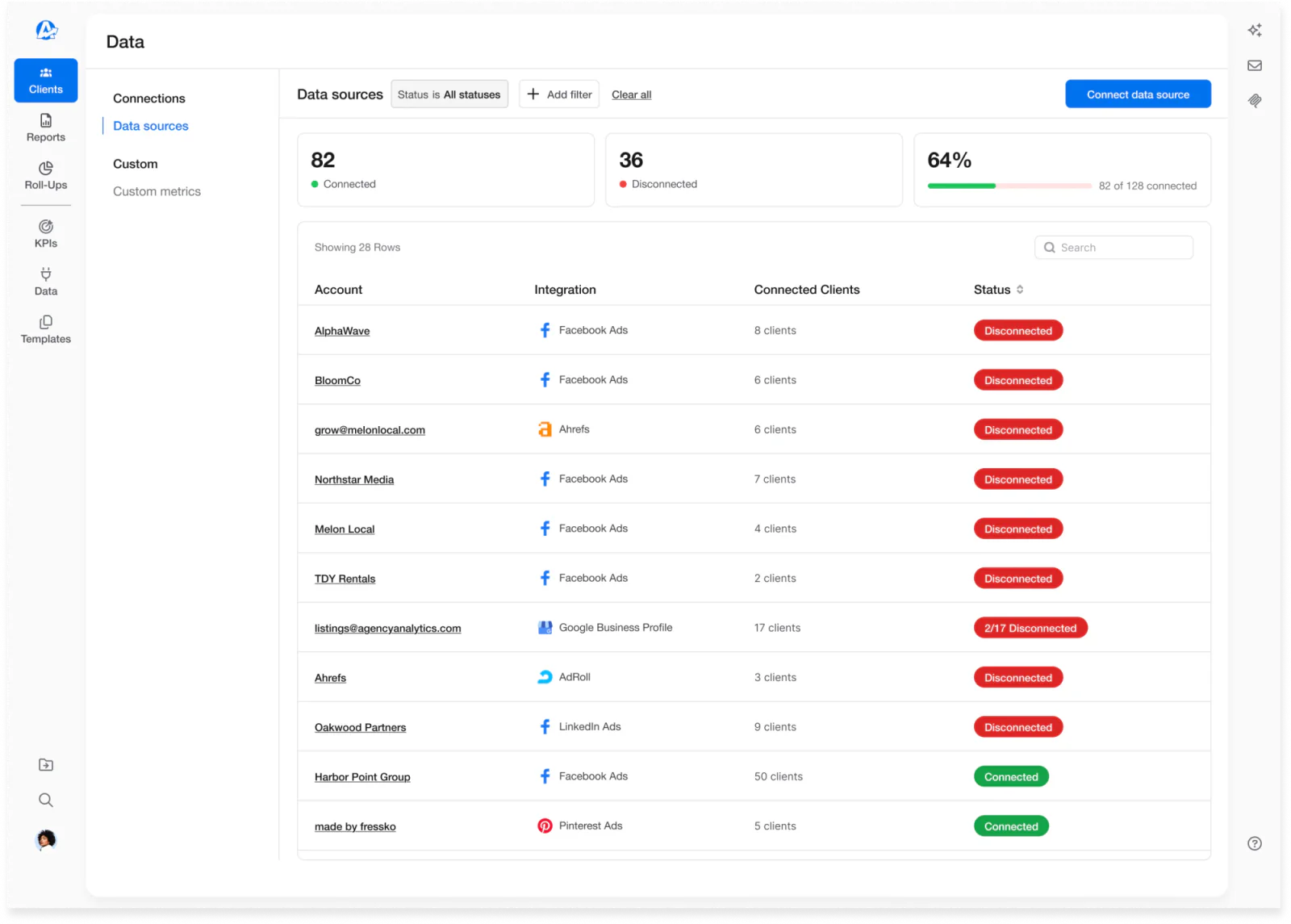The height and width of the screenshot is (924, 1291).
Task: Open BloomCo account link
Action: [x=337, y=380]
